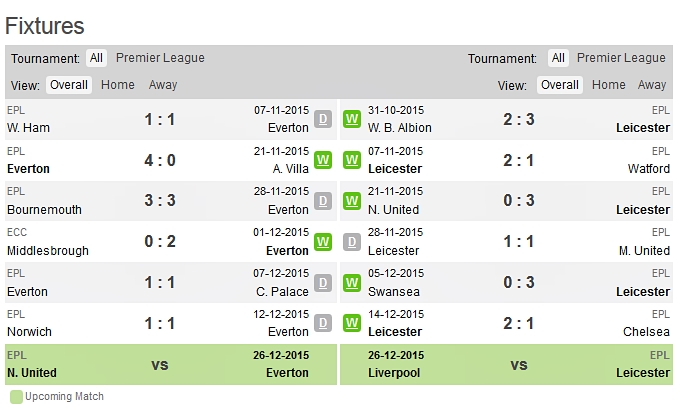Click draw icon for W. Ham vs Everton

pos(323,119)
